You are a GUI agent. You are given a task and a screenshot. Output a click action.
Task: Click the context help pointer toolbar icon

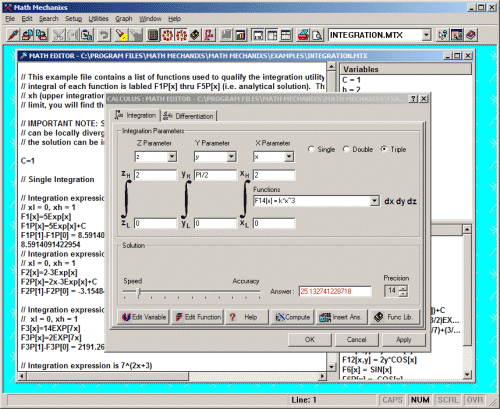442,35
